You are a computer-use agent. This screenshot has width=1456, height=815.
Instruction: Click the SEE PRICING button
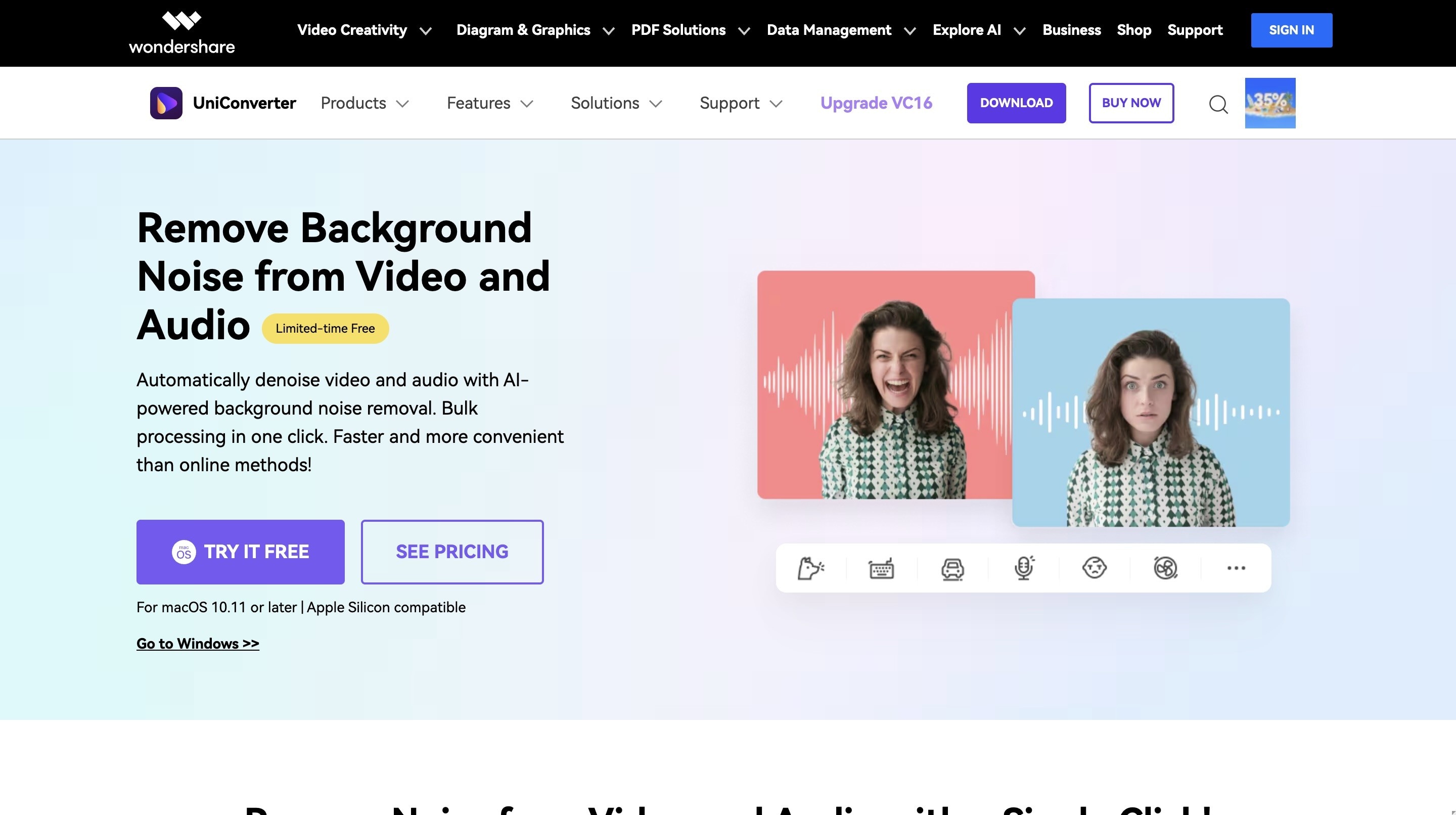click(452, 552)
